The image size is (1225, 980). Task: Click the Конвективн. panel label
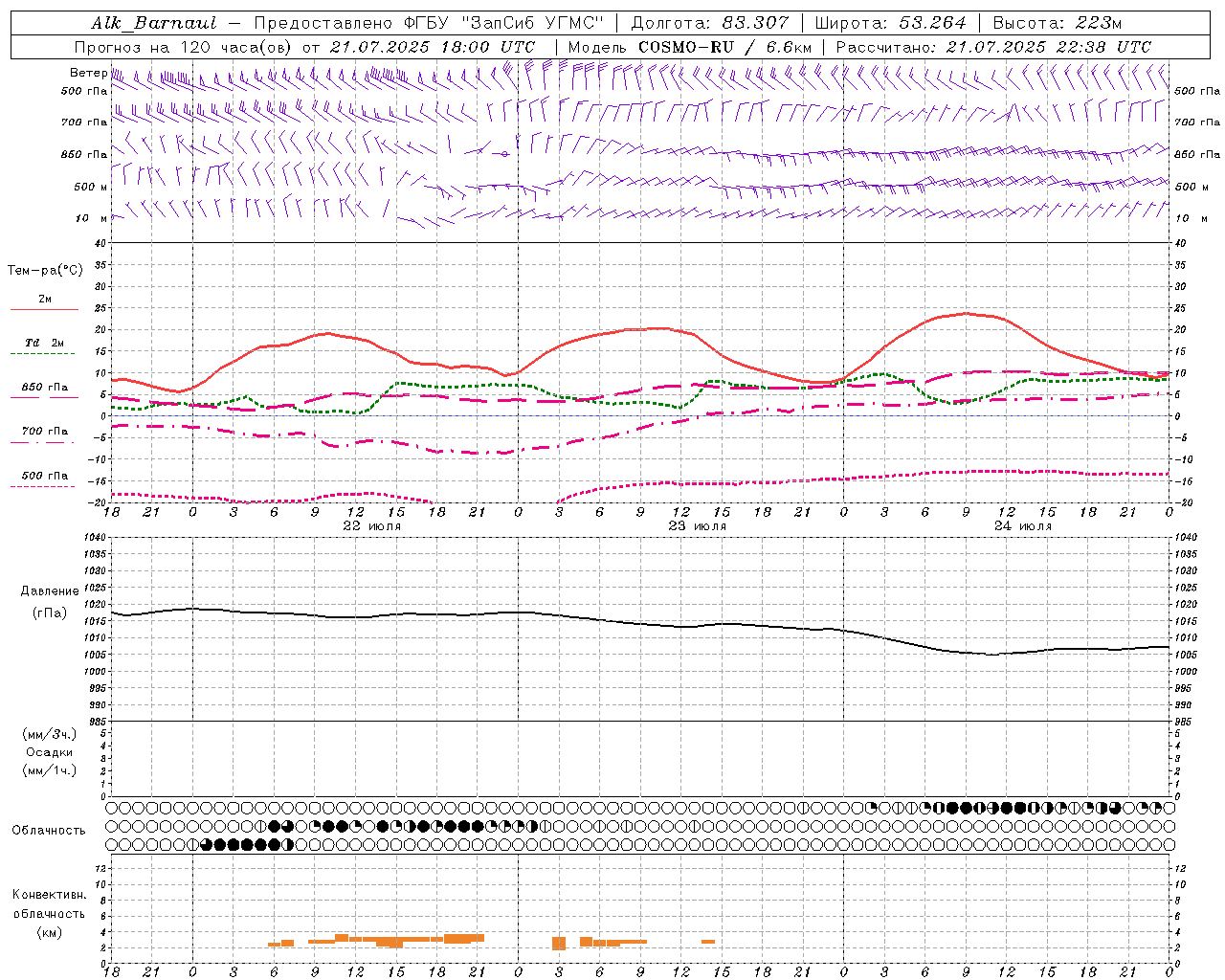point(49,895)
